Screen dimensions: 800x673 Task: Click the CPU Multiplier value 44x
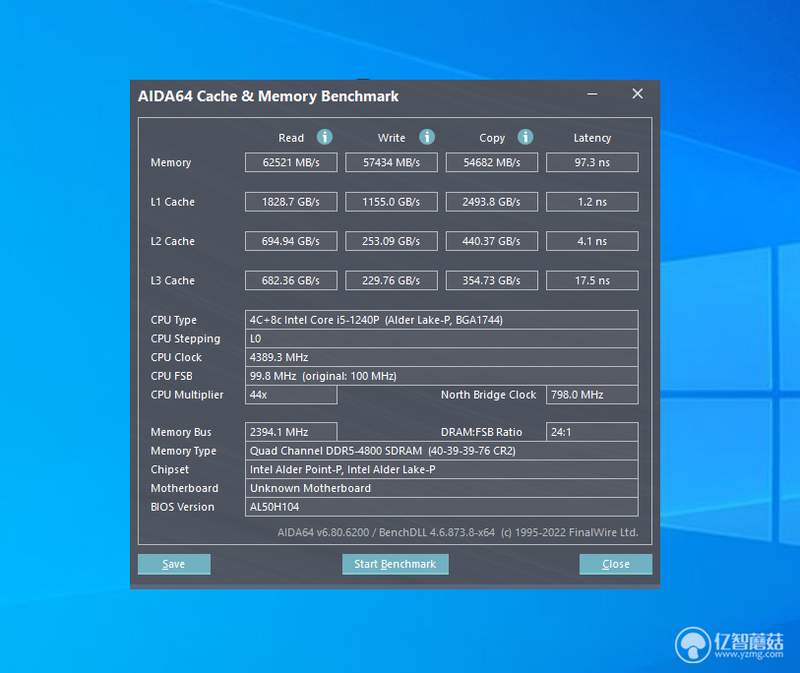[291, 395]
